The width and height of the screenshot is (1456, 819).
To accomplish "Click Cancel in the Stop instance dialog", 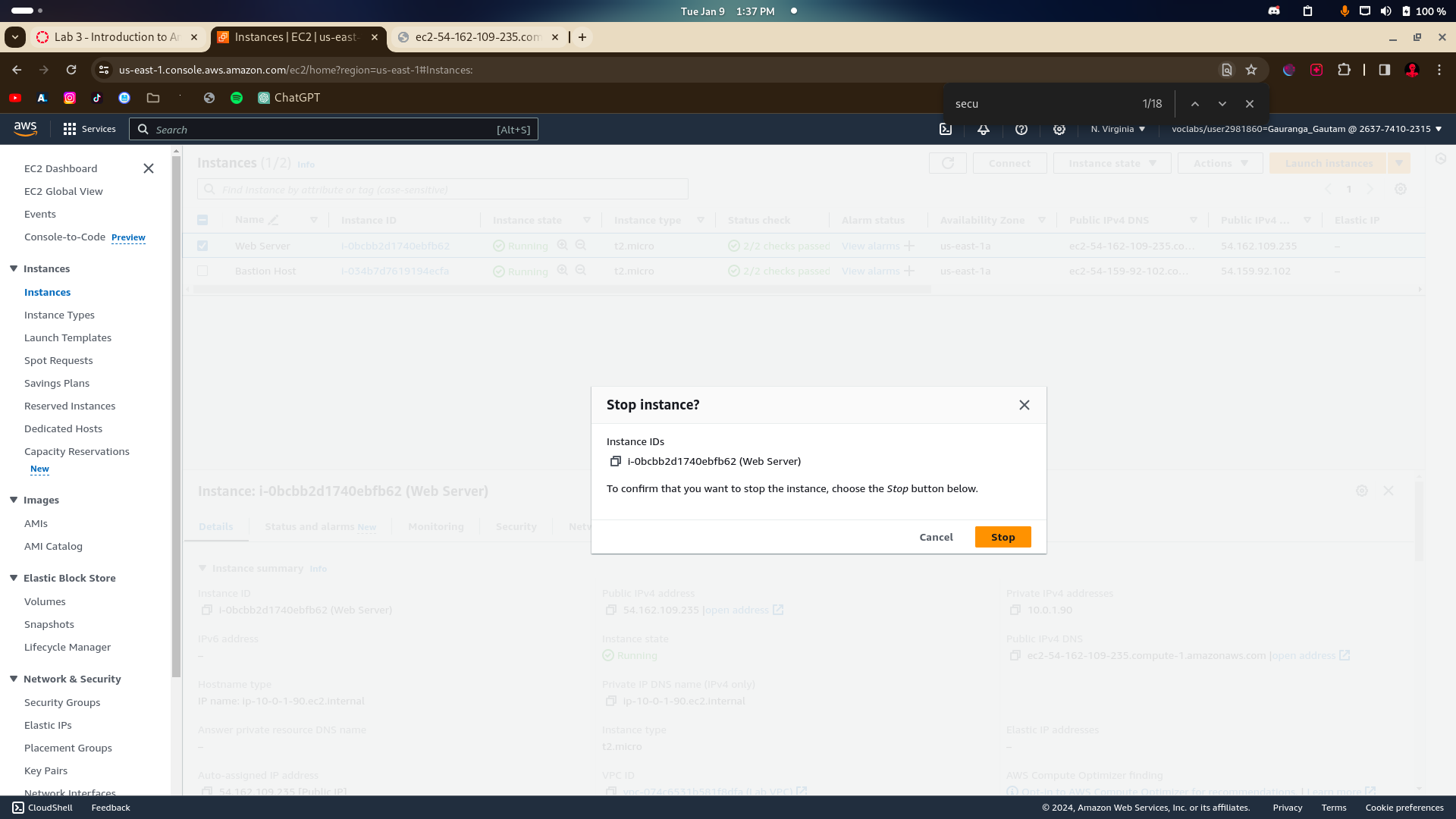I will coord(936,537).
